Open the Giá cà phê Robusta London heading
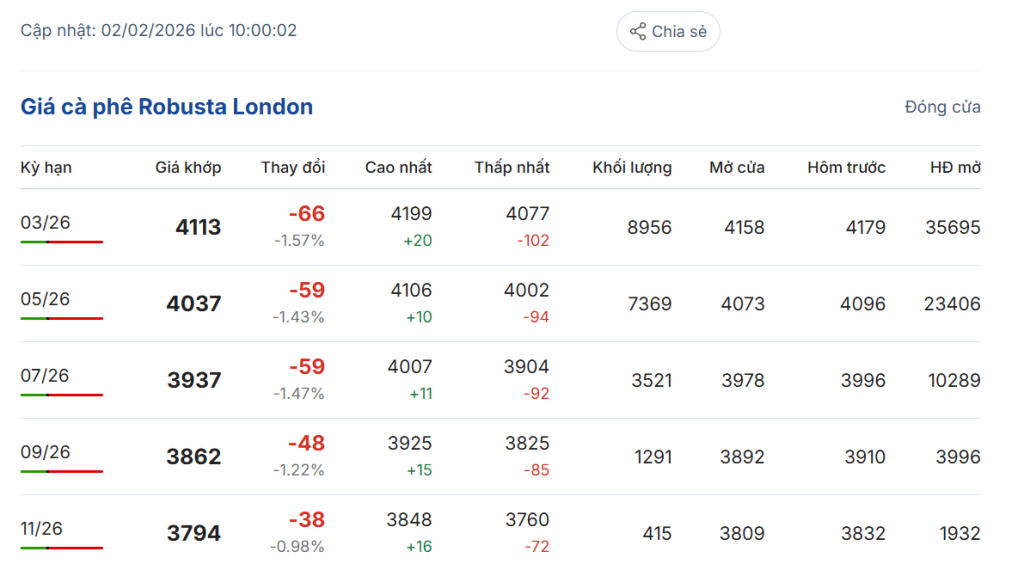Viewport: 1024px width, 570px height. (166, 107)
